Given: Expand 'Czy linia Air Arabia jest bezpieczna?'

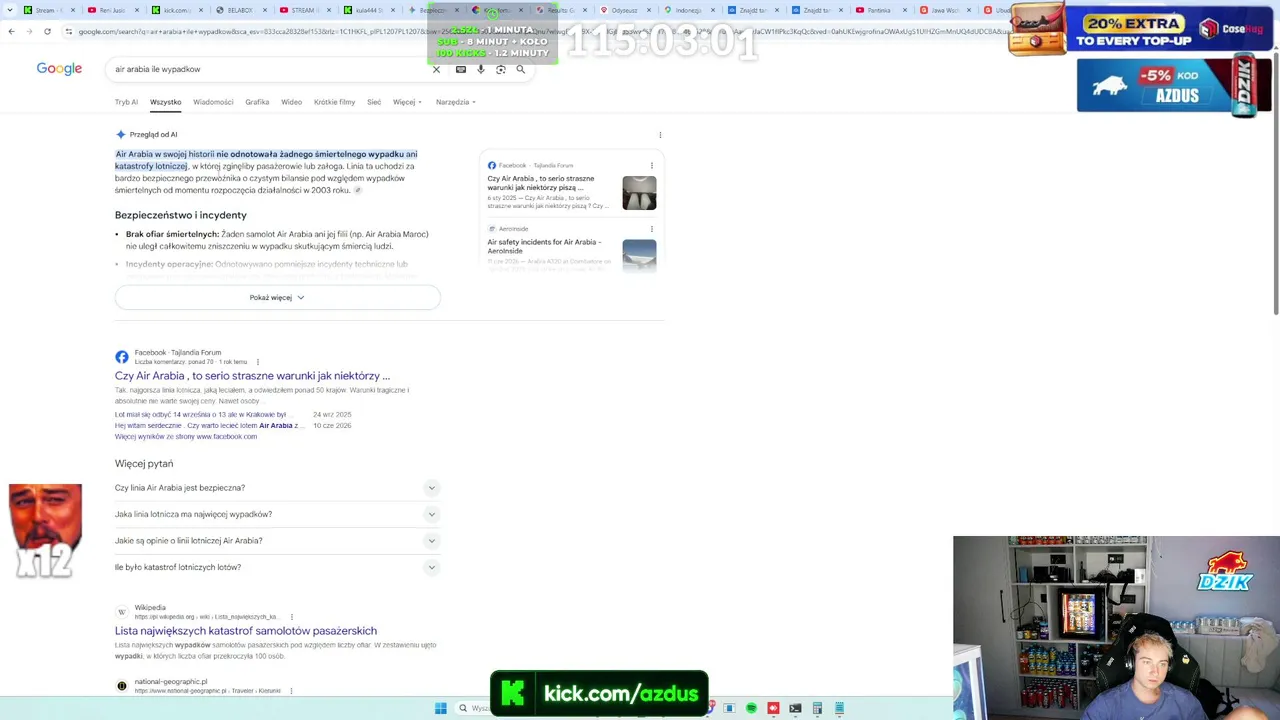Looking at the screenshot, I should tap(277, 488).
